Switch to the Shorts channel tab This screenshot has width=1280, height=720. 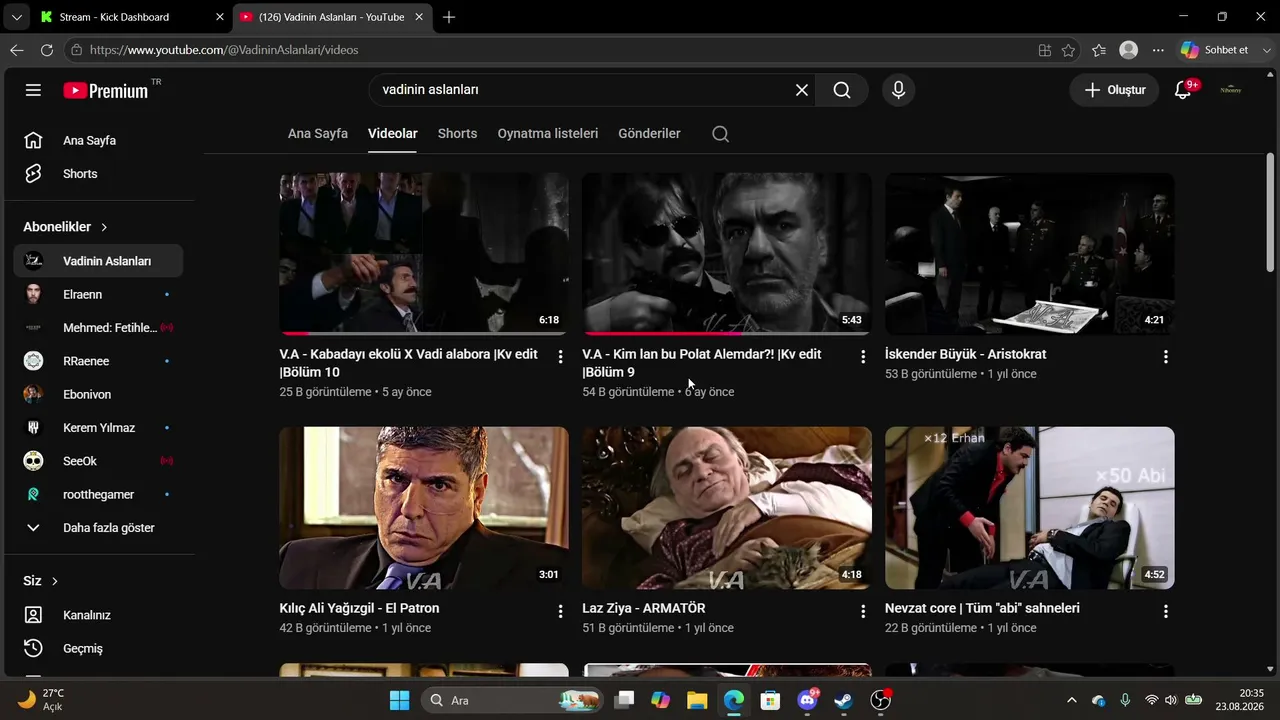(x=457, y=134)
